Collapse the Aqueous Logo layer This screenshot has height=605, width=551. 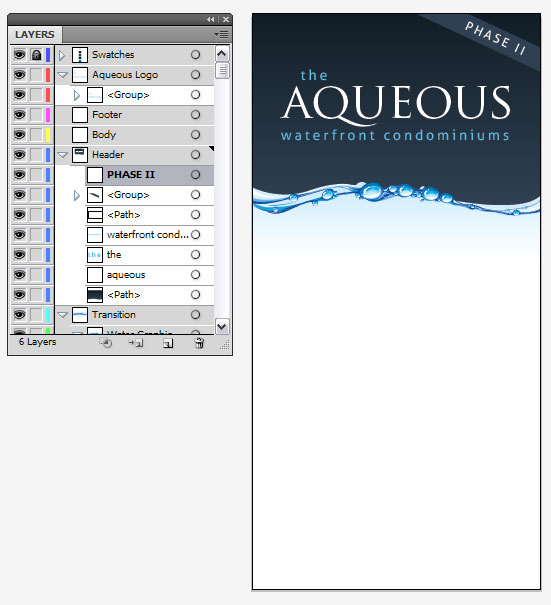[63, 75]
